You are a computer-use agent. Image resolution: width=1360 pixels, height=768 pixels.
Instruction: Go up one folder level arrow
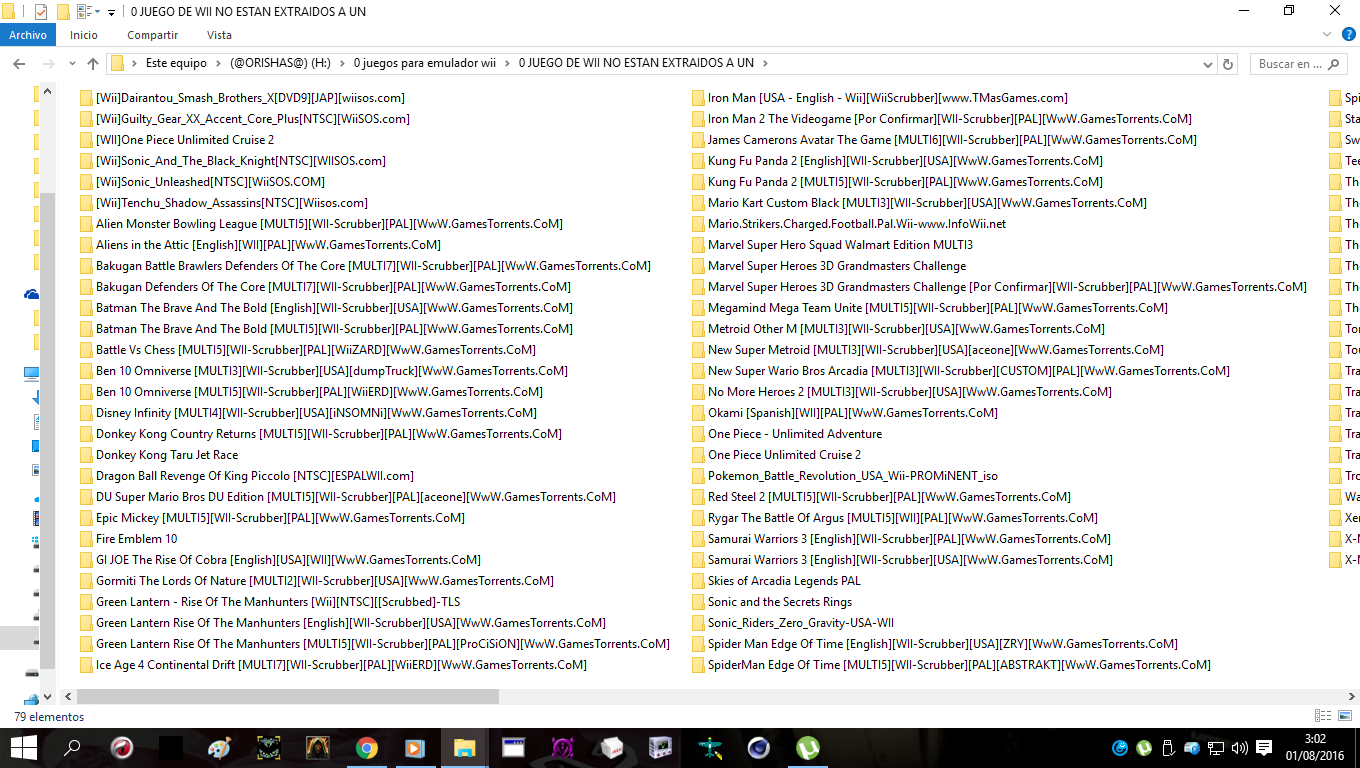click(93, 63)
